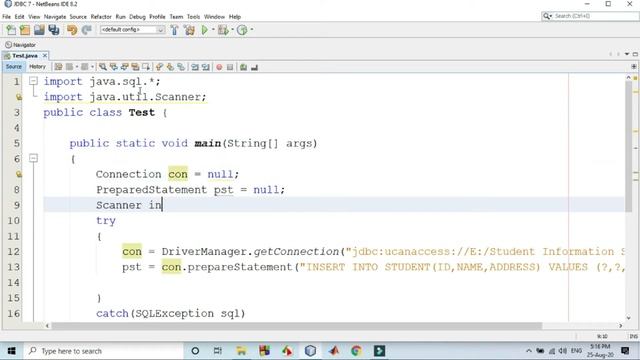Image resolution: width=640 pixels, height=360 pixels.
Task: Open dropdown arrow next to Run Project
Action: pyautogui.click(x=213, y=29)
